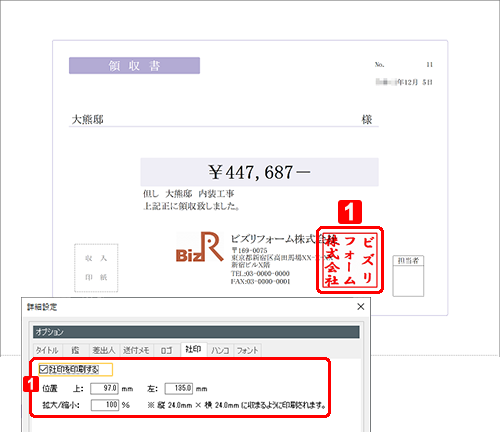Click the 領収書 title banner
The height and width of the screenshot is (442, 500).
coord(134,66)
